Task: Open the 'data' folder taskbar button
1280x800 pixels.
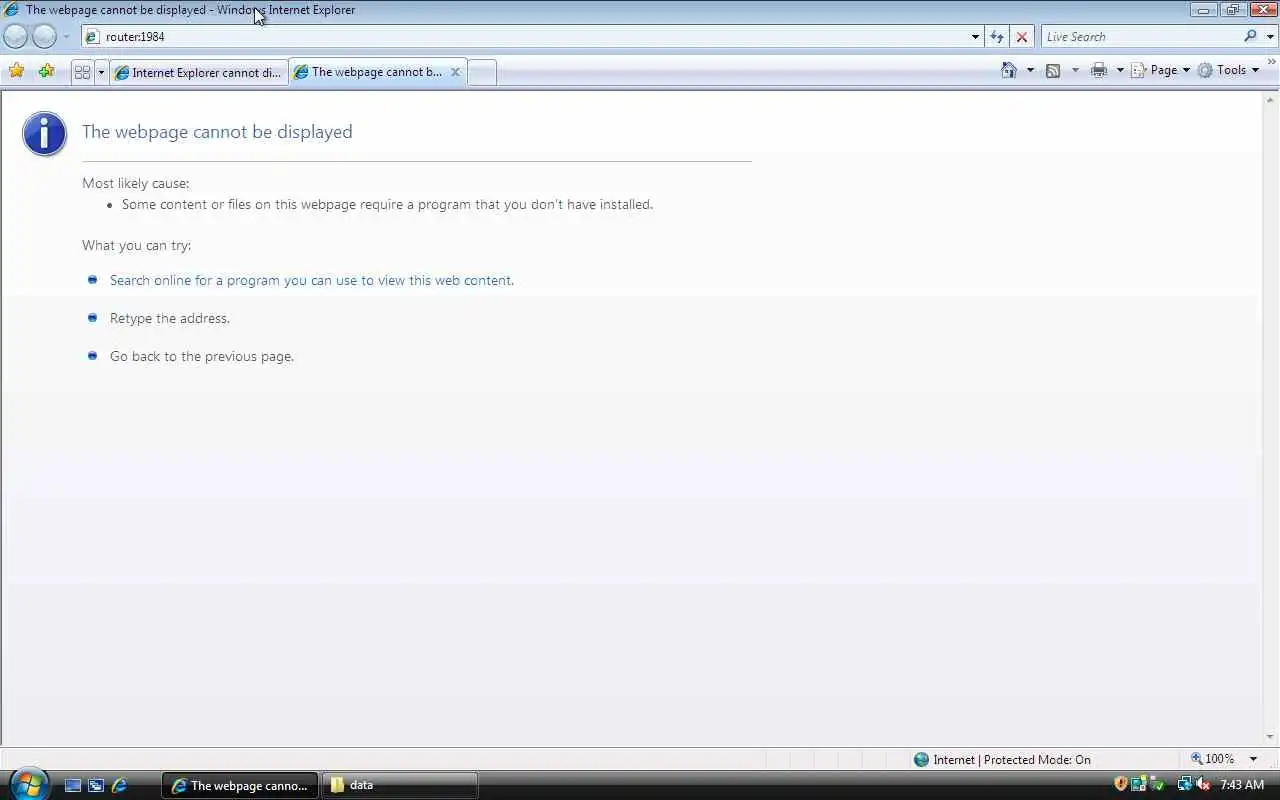Action: 400,786
